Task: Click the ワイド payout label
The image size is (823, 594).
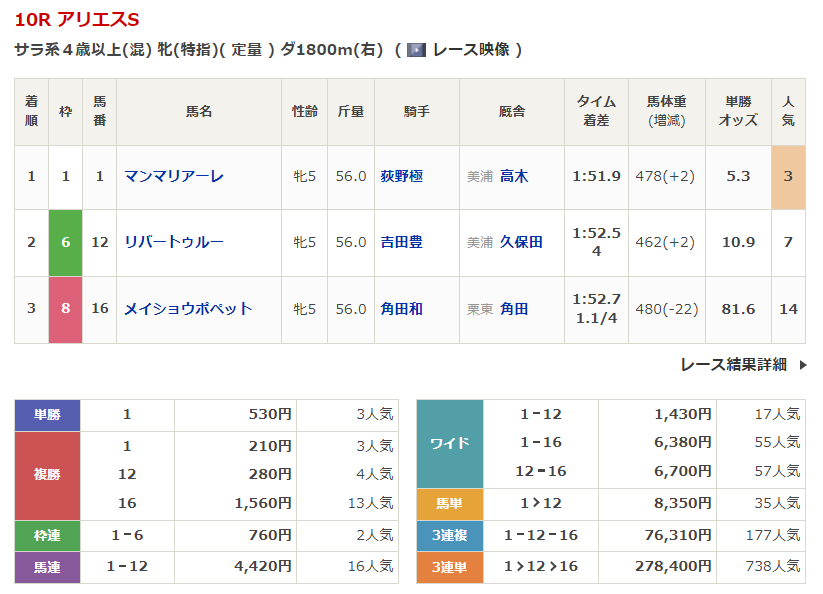Action: (449, 444)
